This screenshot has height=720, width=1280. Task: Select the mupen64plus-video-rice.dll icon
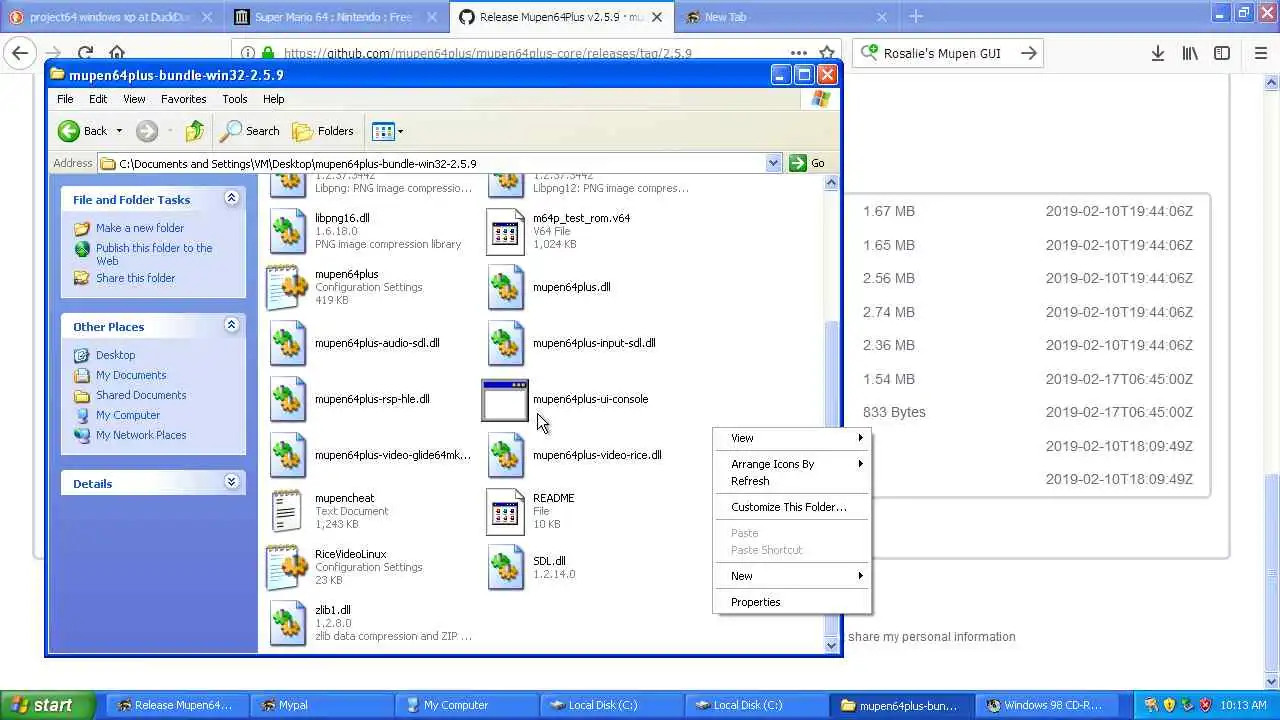tap(505, 455)
